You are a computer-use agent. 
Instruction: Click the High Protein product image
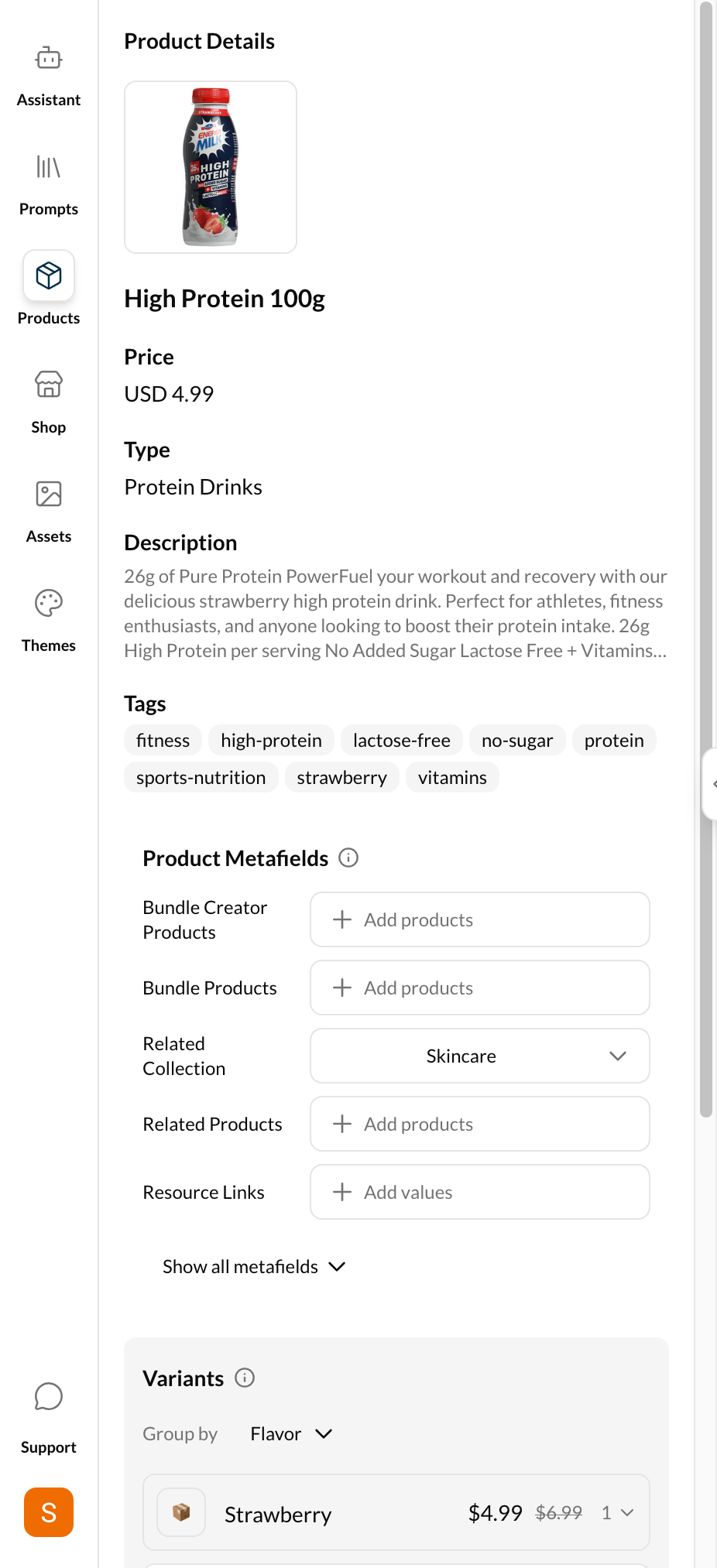click(x=210, y=167)
